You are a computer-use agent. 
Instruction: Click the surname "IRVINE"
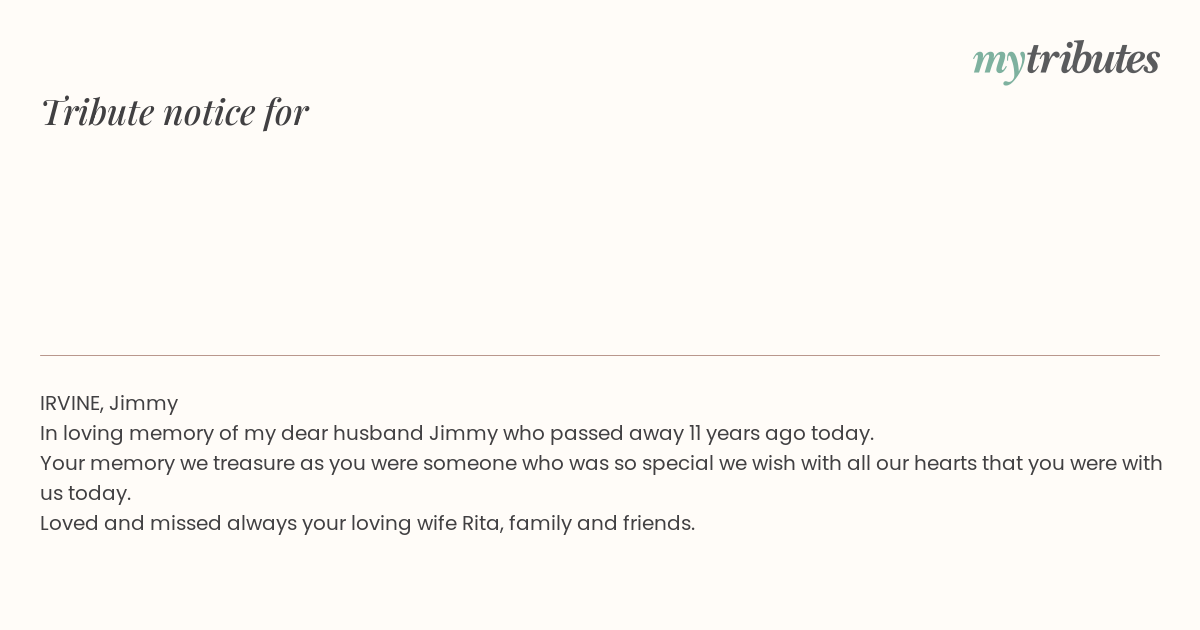point(70,403)
